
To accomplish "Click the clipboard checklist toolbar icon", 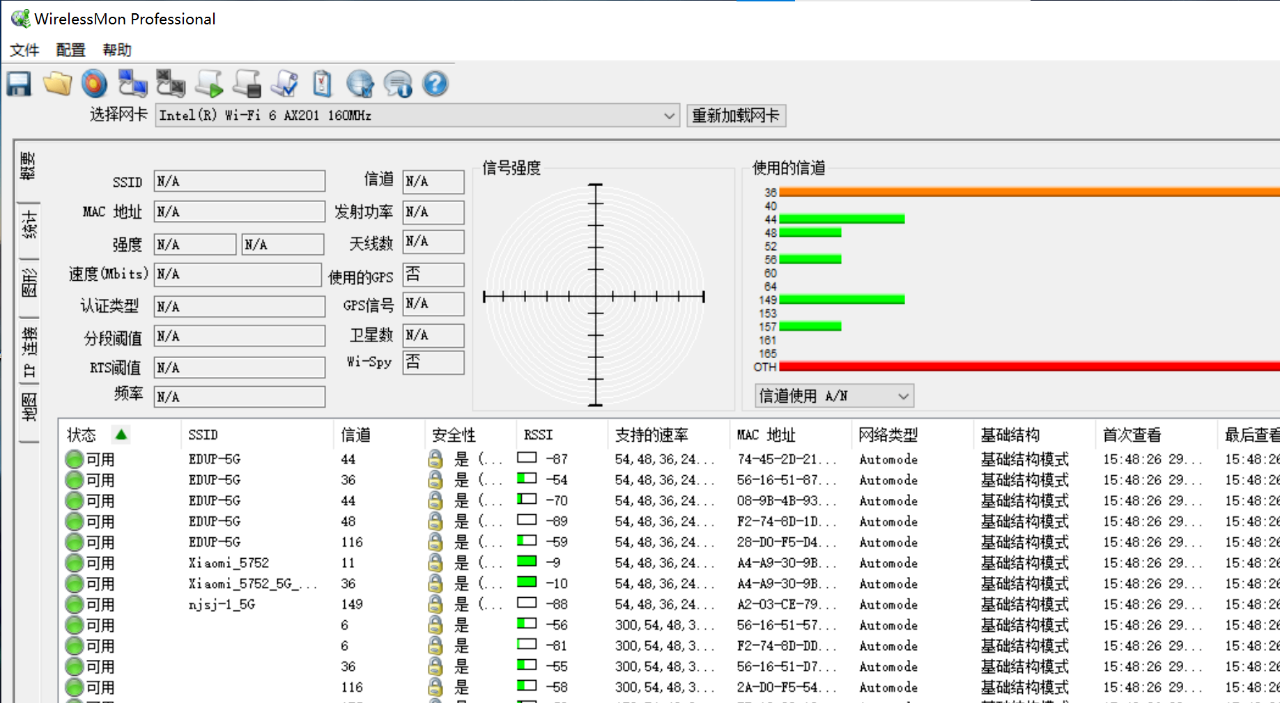I will click(322, 84).
